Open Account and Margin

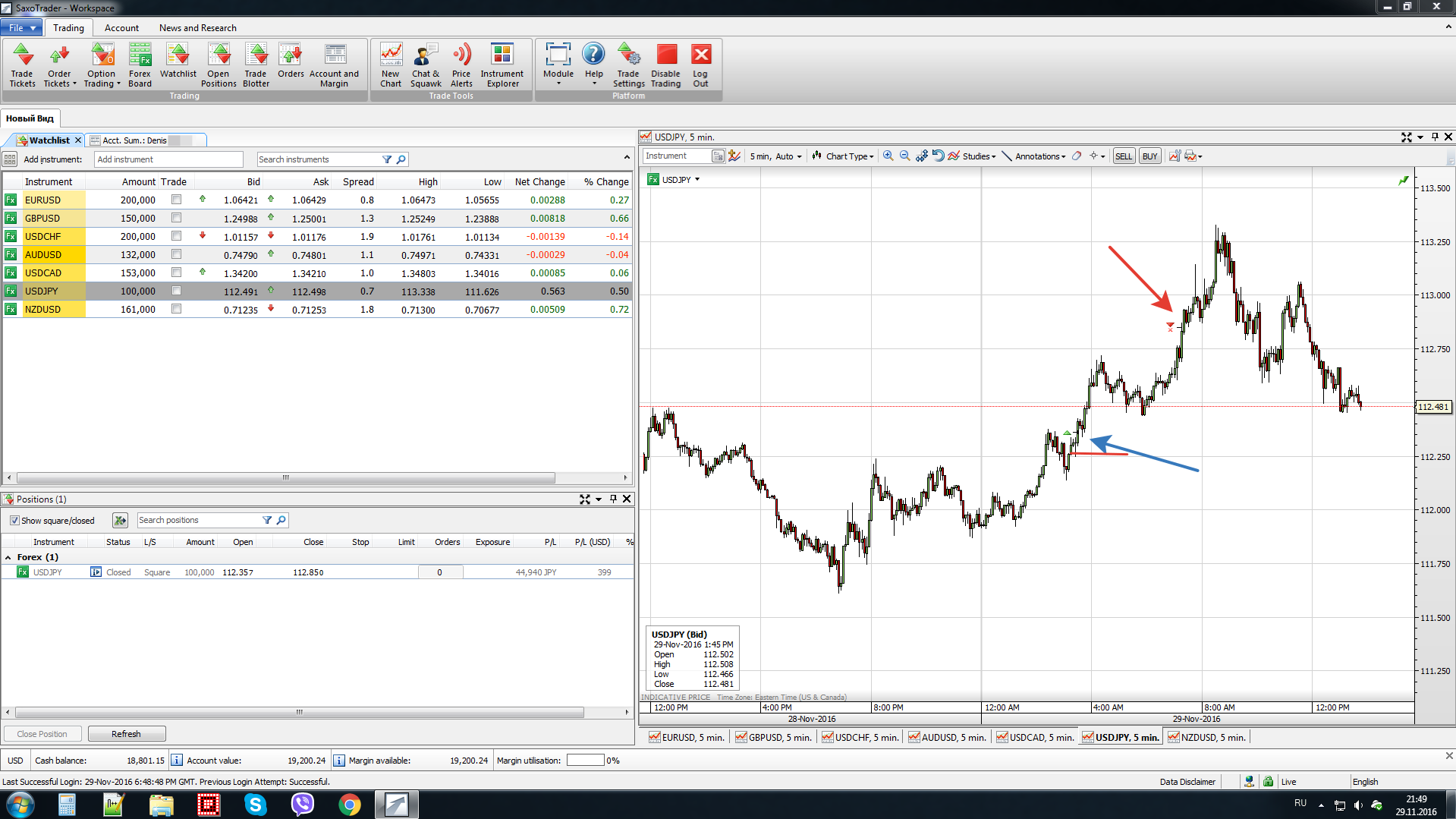[334, 65]
